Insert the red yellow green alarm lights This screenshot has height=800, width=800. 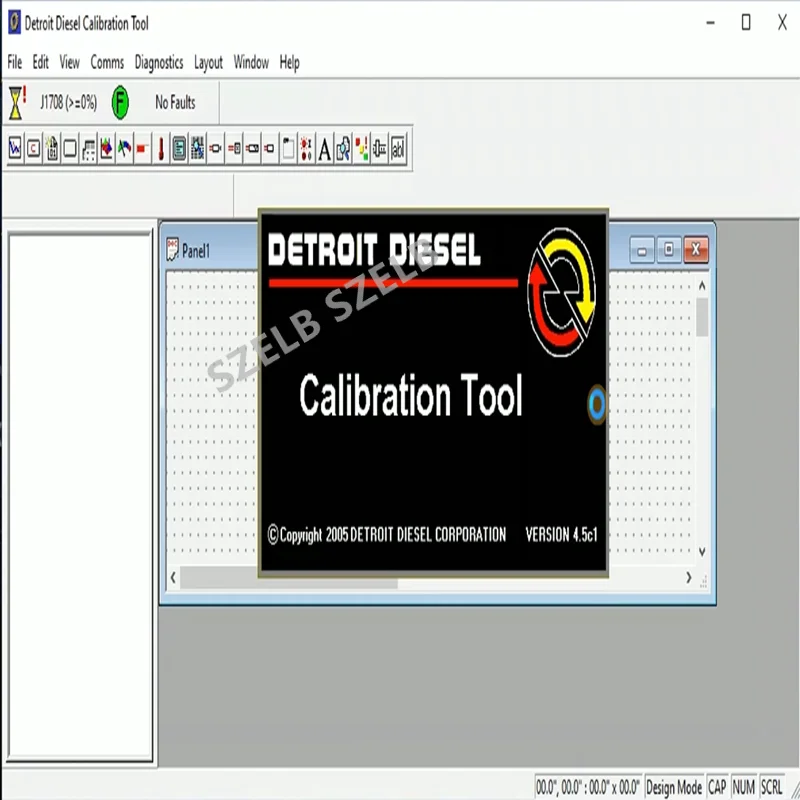click(361, 148)
